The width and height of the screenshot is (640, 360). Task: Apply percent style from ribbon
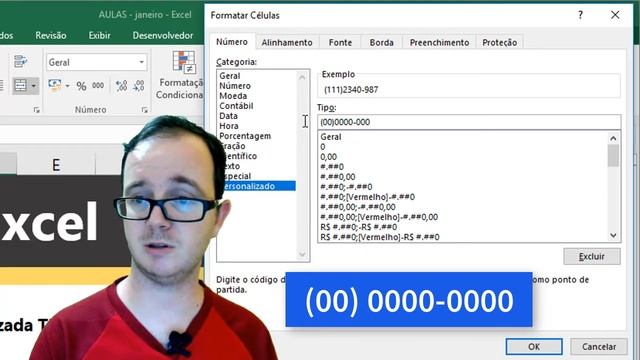81,86
